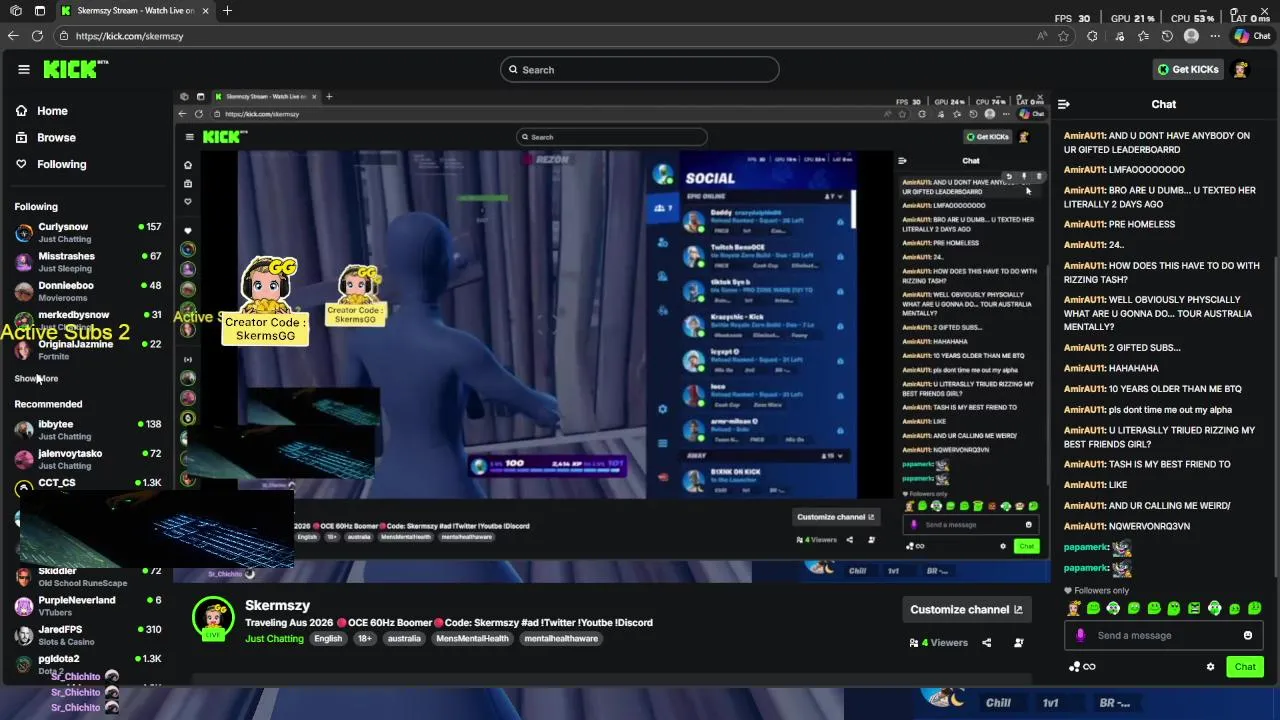Viewport: 1280px width, 720px height.
Task: Add page to favorites star
Action: (1064, 36)
